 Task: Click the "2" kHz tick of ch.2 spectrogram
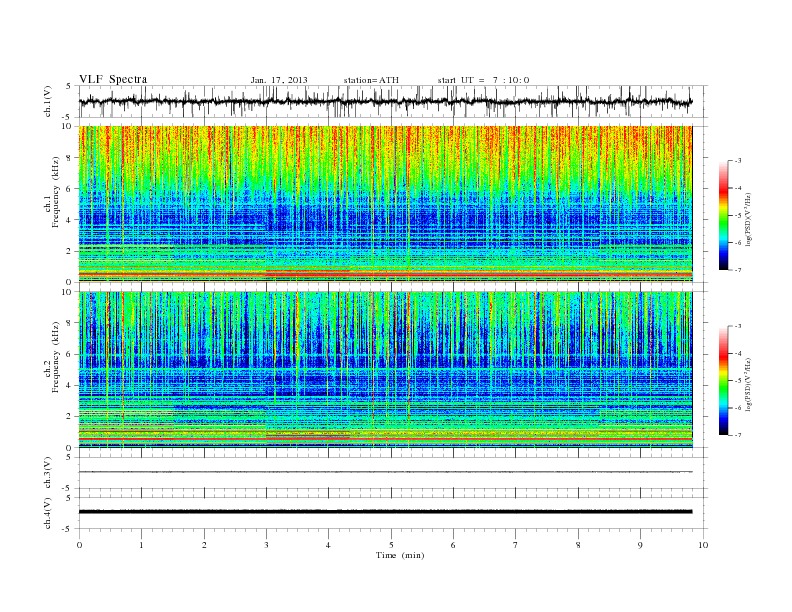[70, 417]
